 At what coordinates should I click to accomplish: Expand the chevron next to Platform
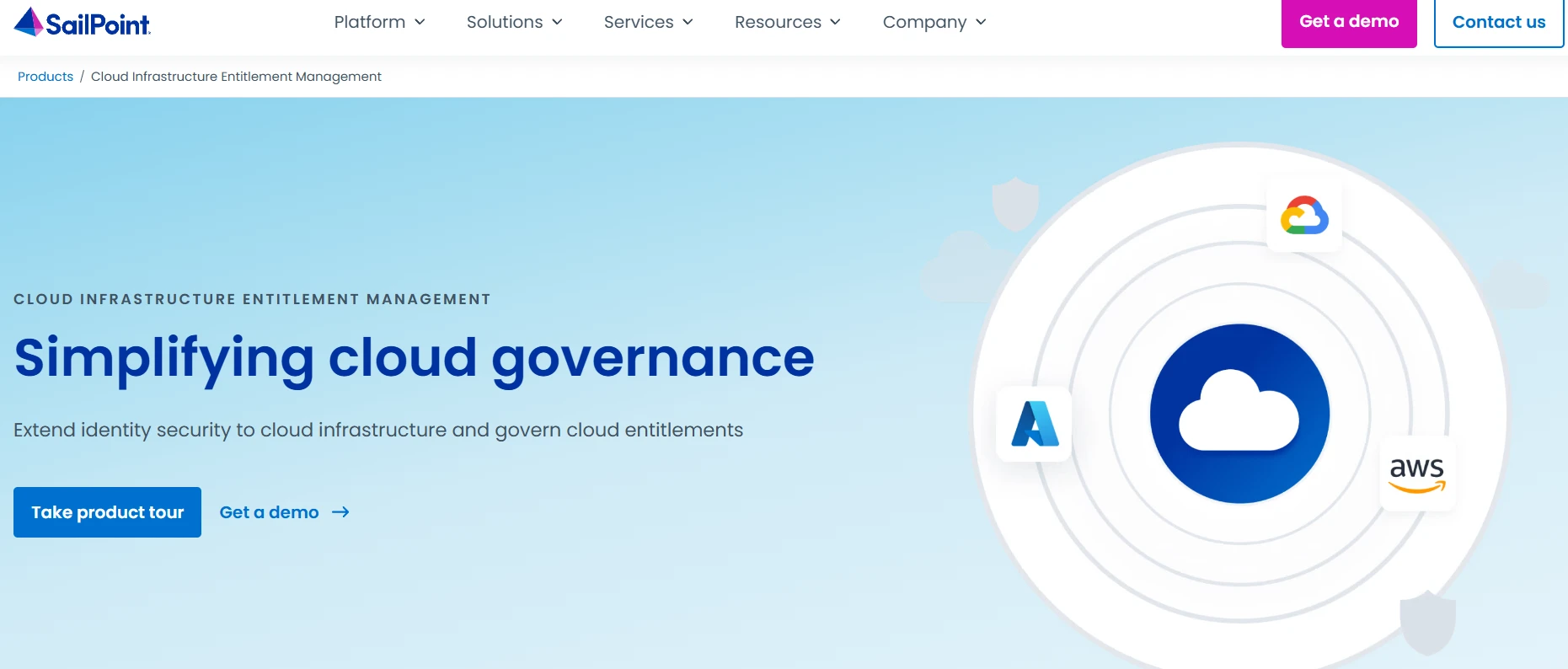click(420, 22)
